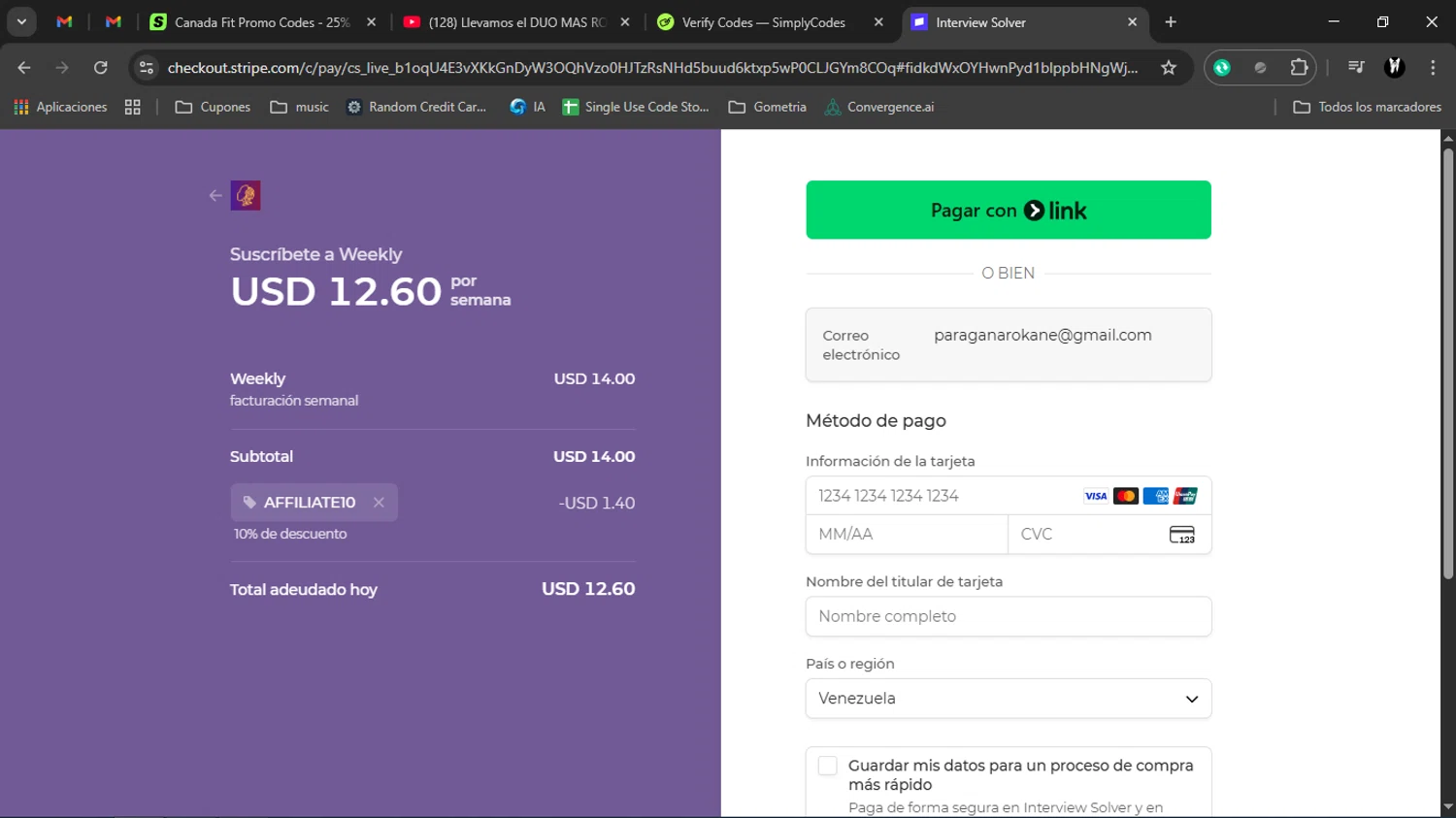Open the music bookmark folder
1456x818 pixels.
tap(300, 107)
